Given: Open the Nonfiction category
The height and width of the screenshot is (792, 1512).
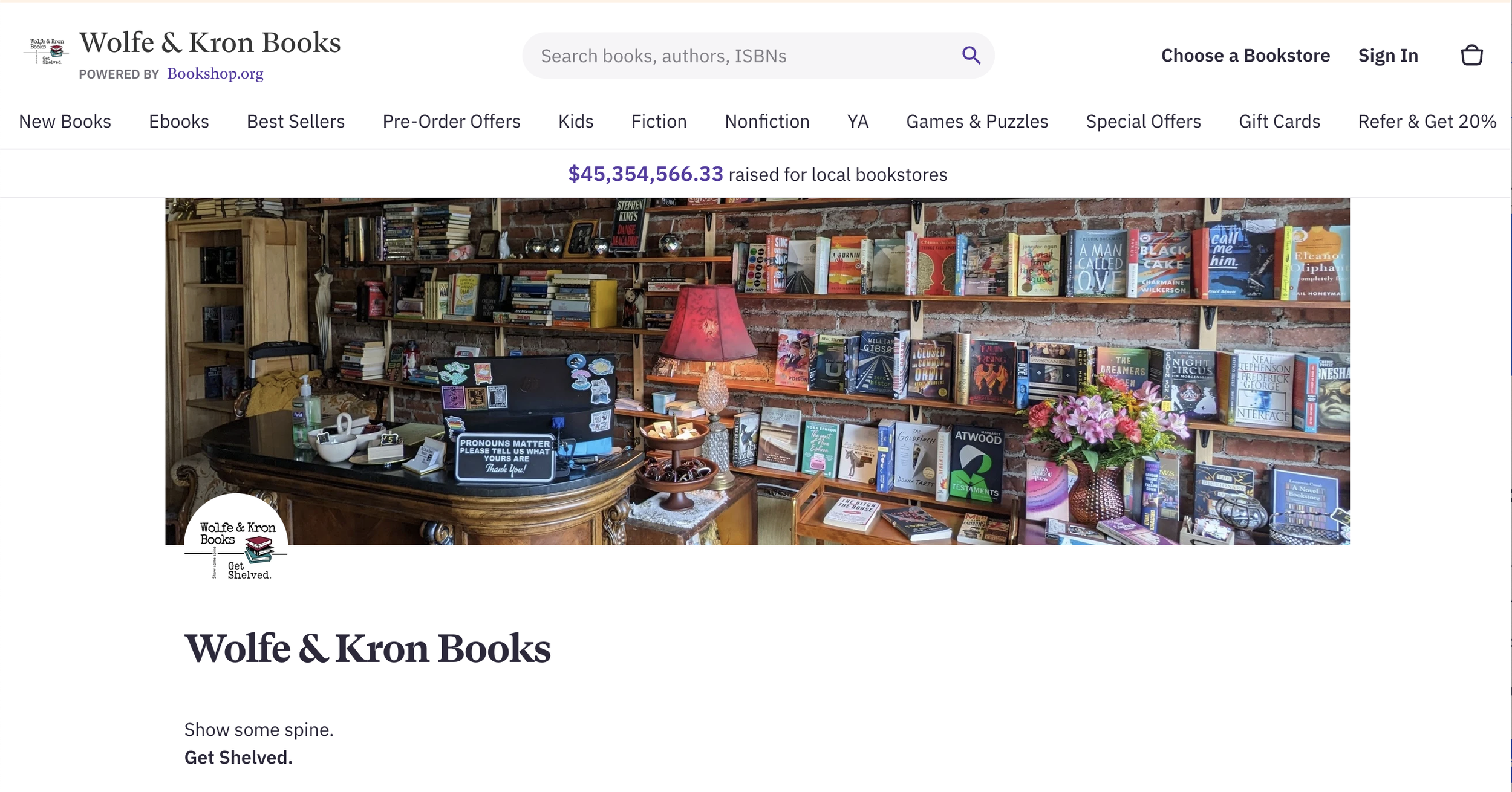Looking at the screenshot, I should click(767, 122).
